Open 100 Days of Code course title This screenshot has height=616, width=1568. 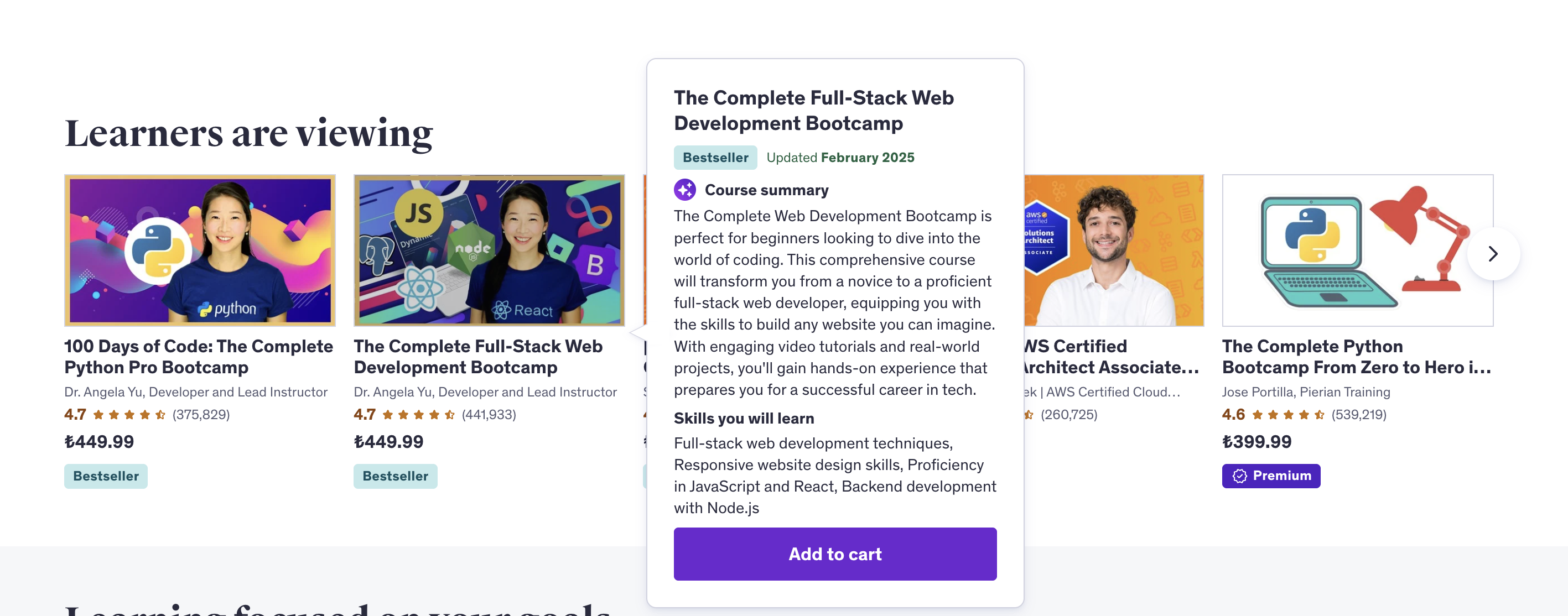click(x=199, y=356)
